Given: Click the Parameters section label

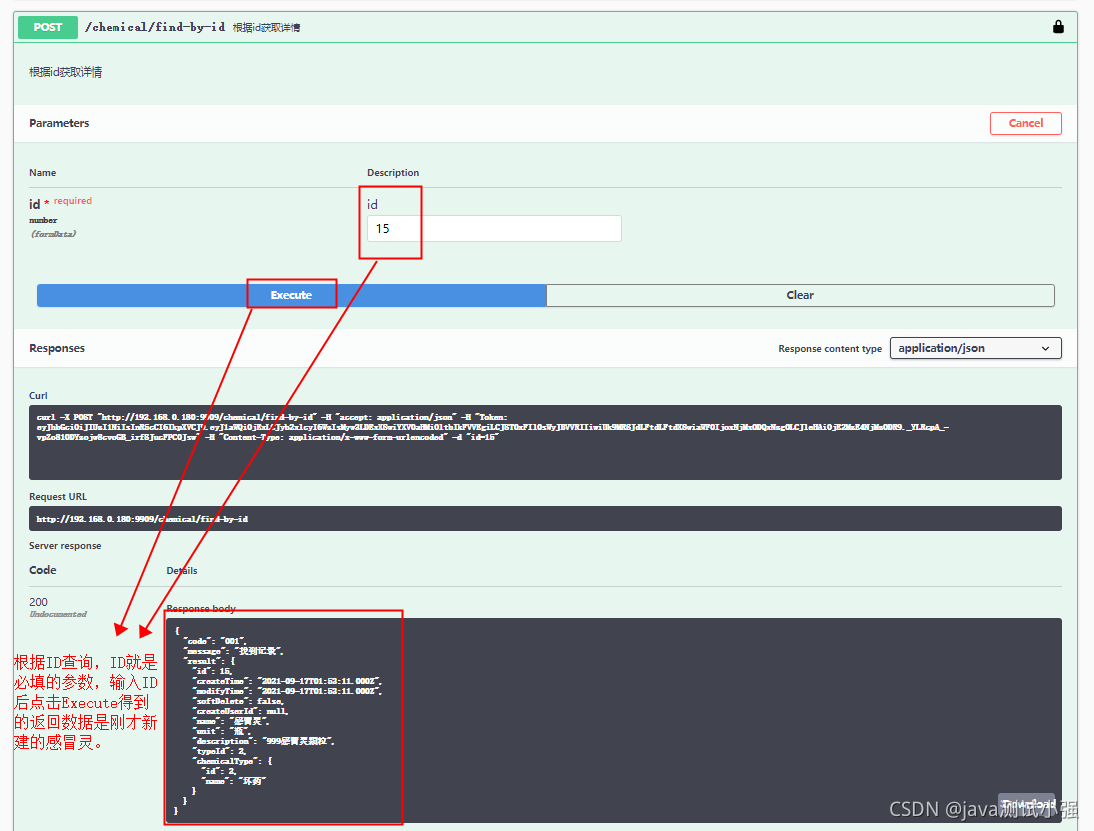Looking at the screenshot, I should point(59,123).
